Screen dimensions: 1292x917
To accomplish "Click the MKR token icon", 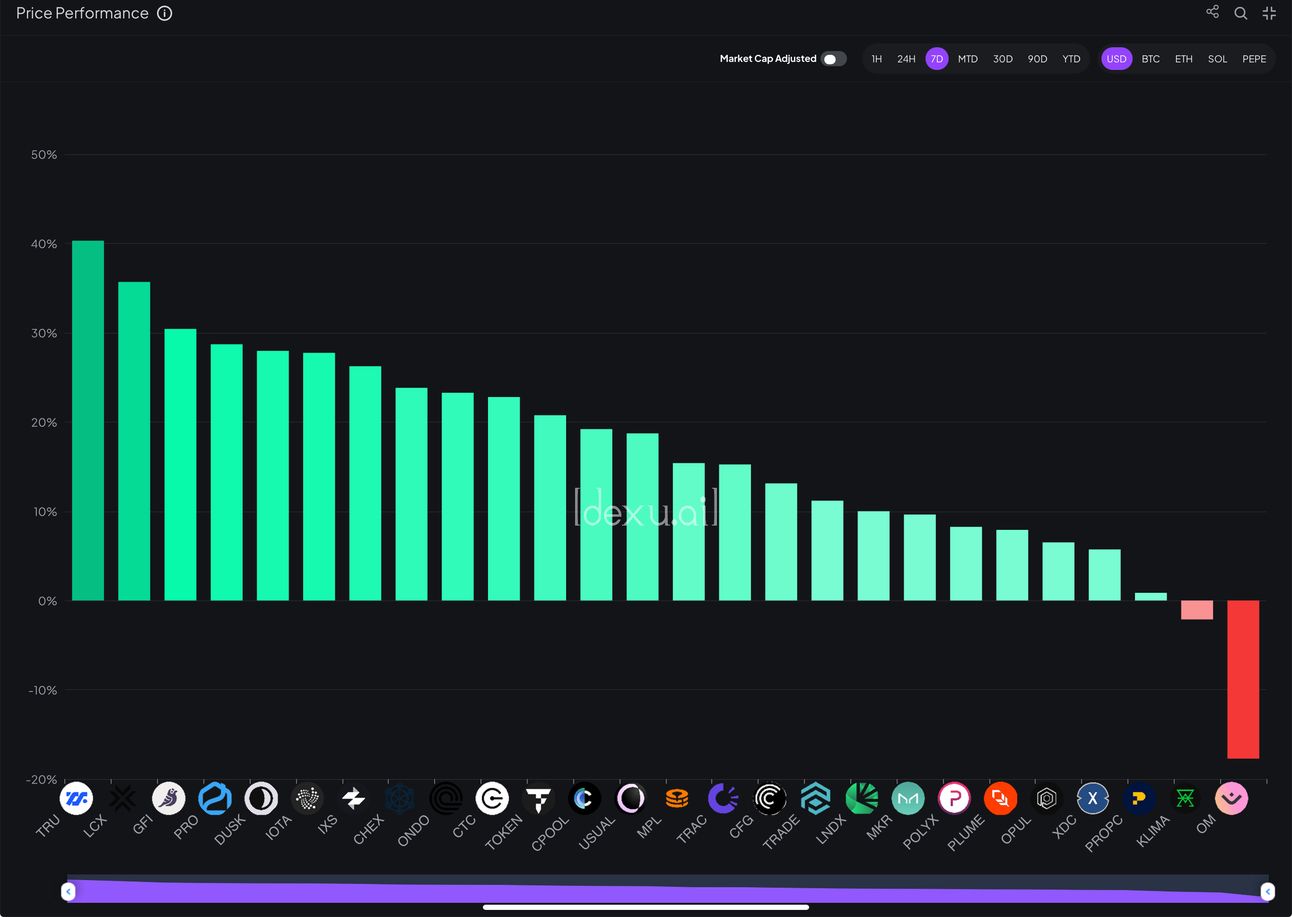I will [908, 798].
